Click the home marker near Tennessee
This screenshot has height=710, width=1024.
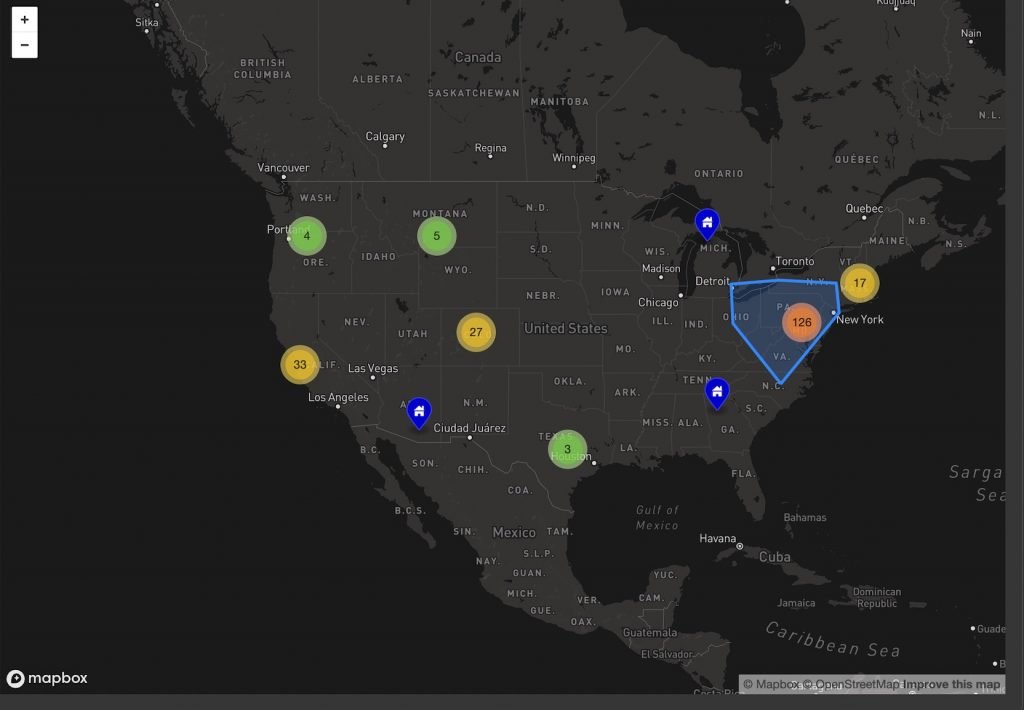pos(717,393)
